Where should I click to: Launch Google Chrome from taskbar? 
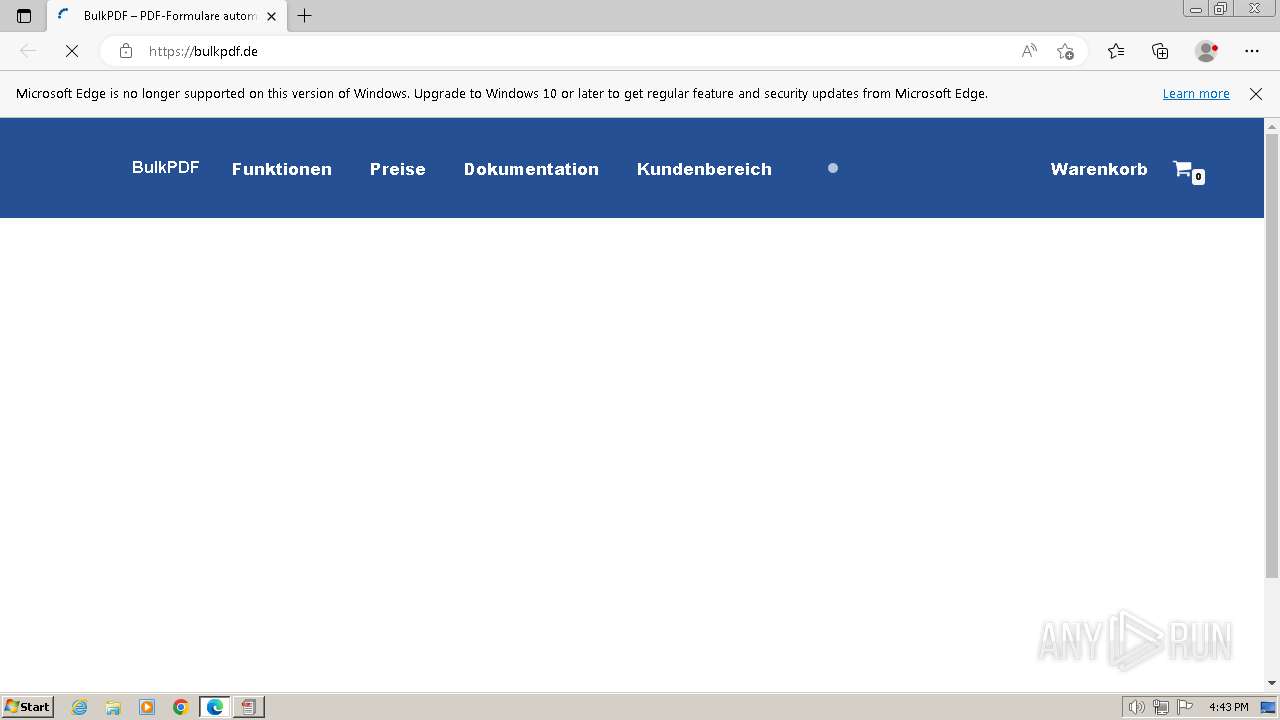pos(181,707)
